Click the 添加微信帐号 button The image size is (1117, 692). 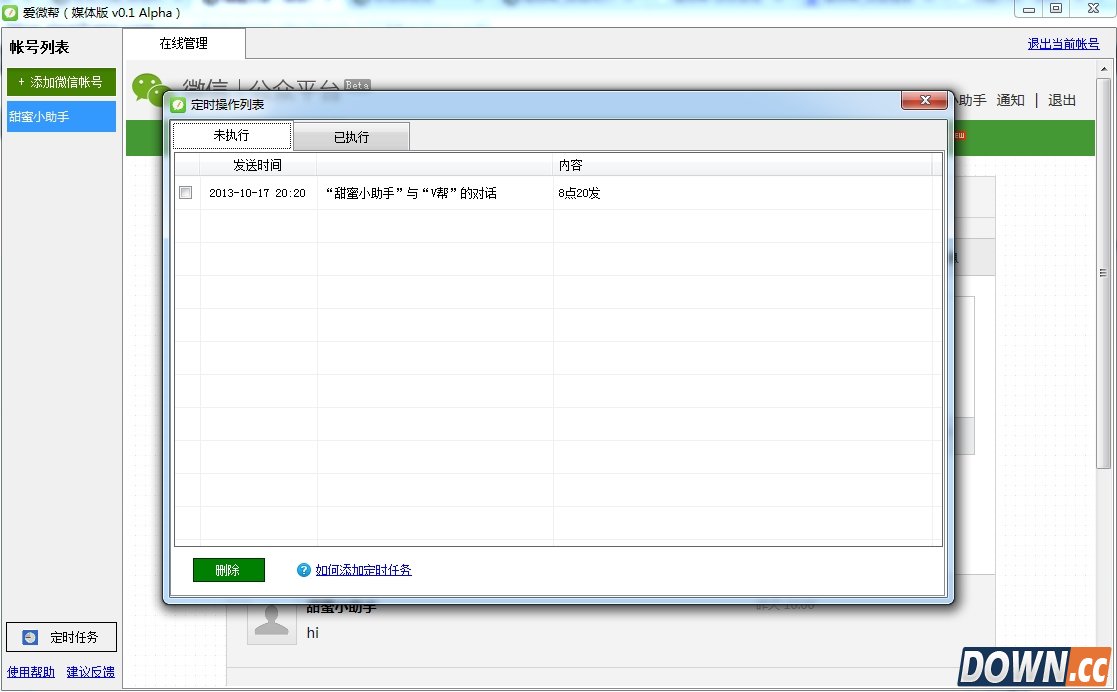[61, 82]
